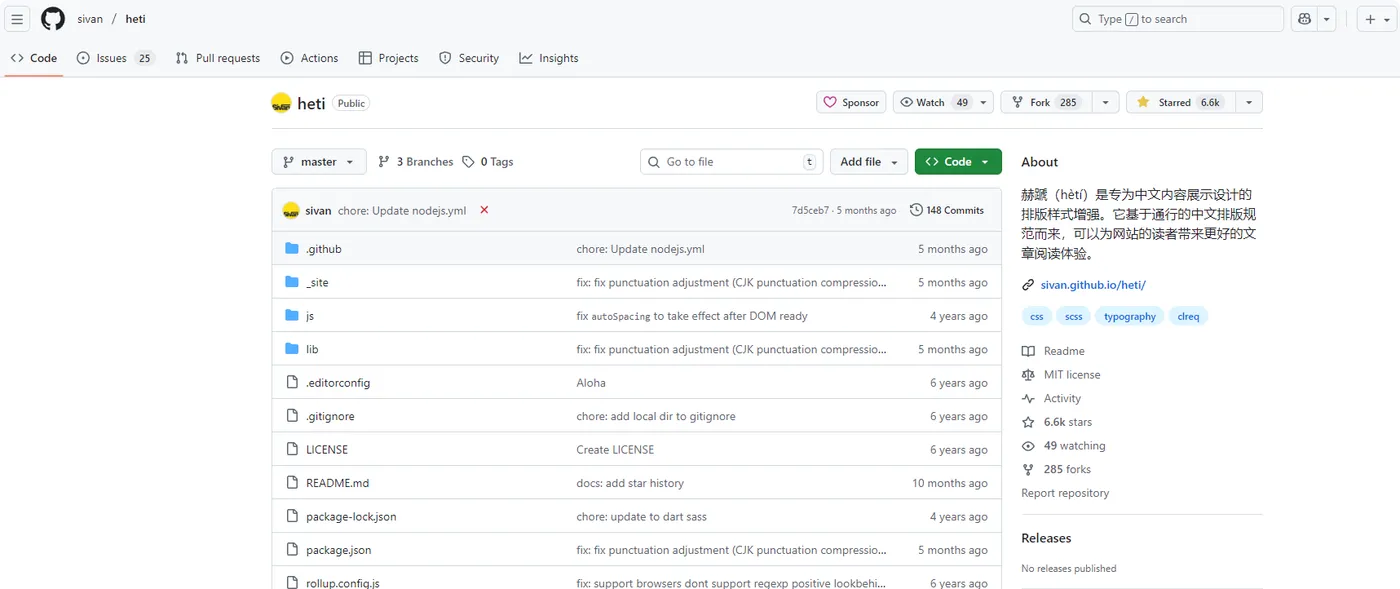
Task: Go to the Insights tab
Action: click(x=549, y=58)
